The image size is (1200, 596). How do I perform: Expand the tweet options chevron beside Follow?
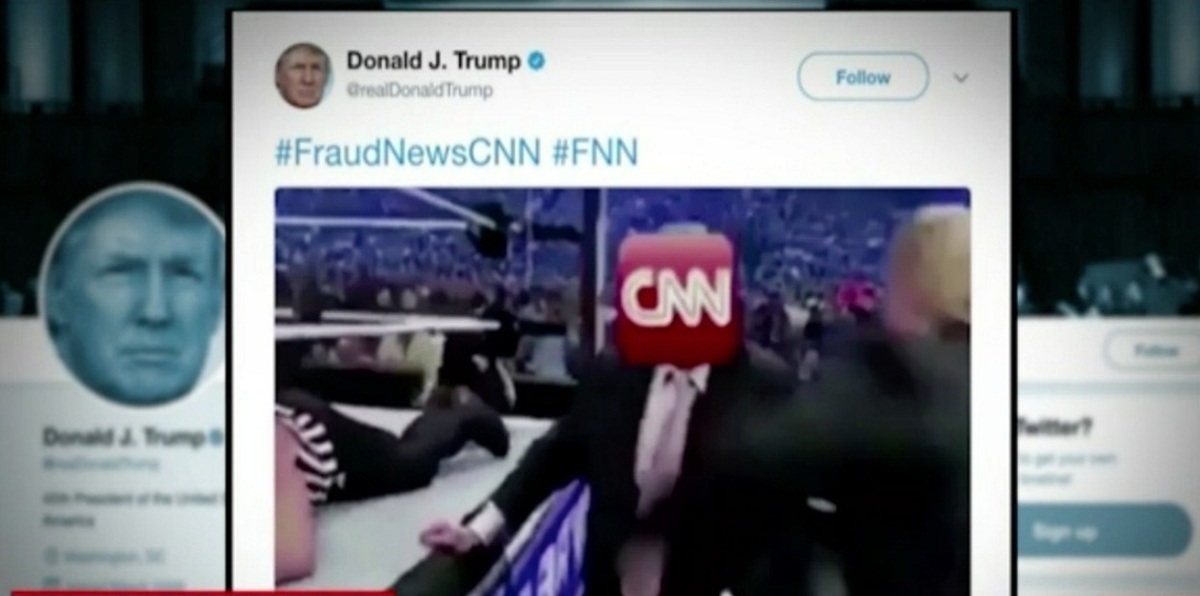(961, 78)
